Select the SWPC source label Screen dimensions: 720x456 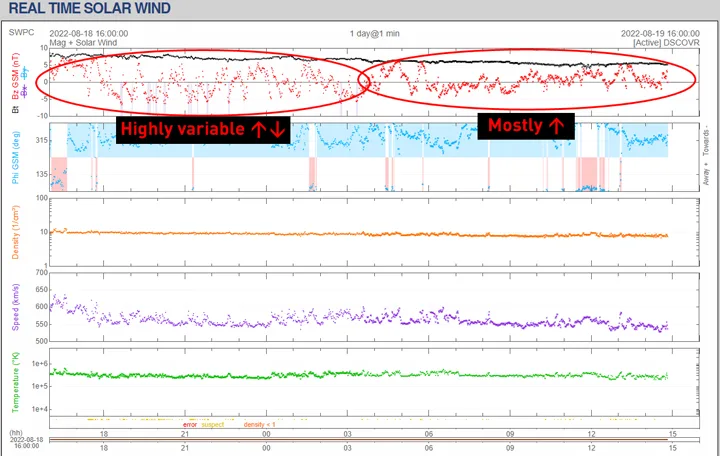[21, 33]
